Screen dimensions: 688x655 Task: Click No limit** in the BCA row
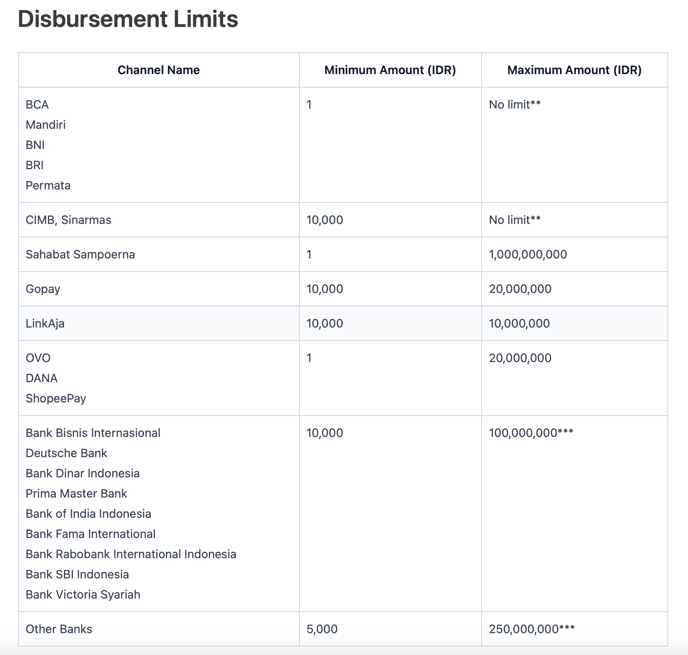515,105
